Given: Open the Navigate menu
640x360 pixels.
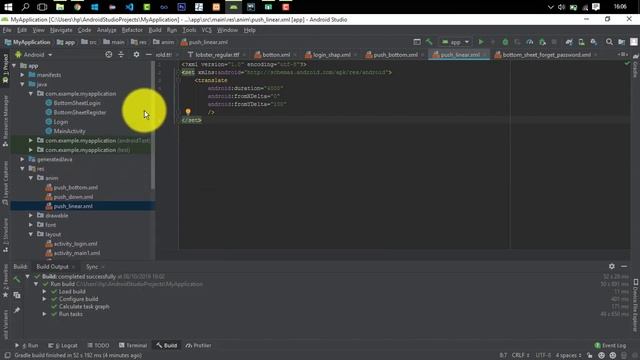Looking at the screenshot, I should point(61,30).
